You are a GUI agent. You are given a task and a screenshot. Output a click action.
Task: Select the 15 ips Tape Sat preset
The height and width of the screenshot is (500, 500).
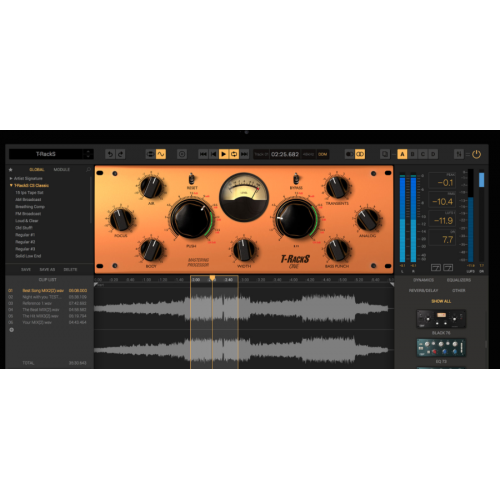point(29,193)
